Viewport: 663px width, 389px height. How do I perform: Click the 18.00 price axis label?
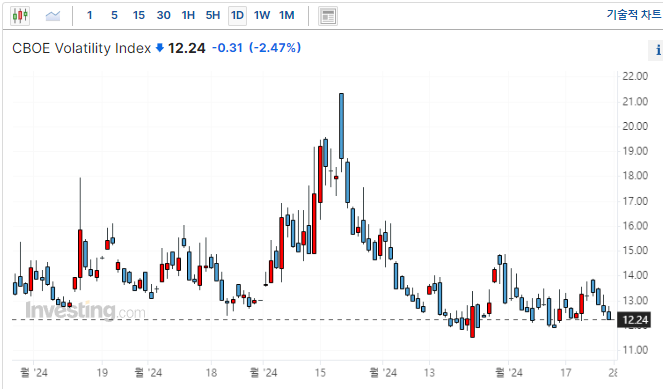(x=635, y=175)
